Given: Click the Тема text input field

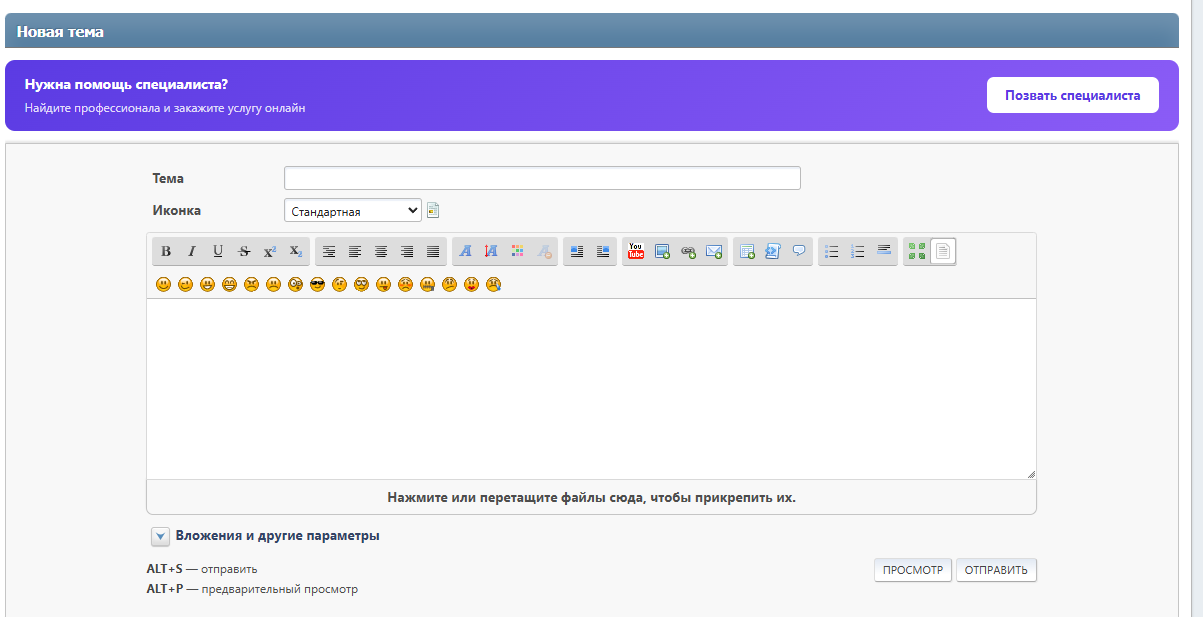Looking at the screenshot, I should pos(542,178).
